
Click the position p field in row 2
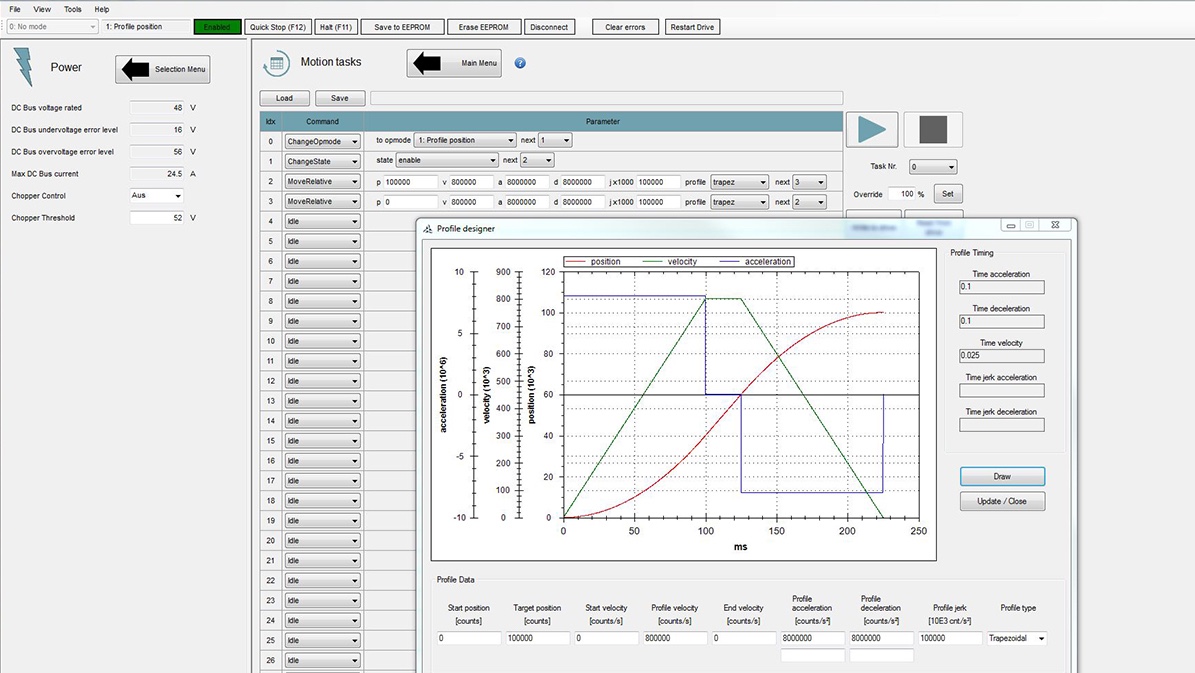411,182
